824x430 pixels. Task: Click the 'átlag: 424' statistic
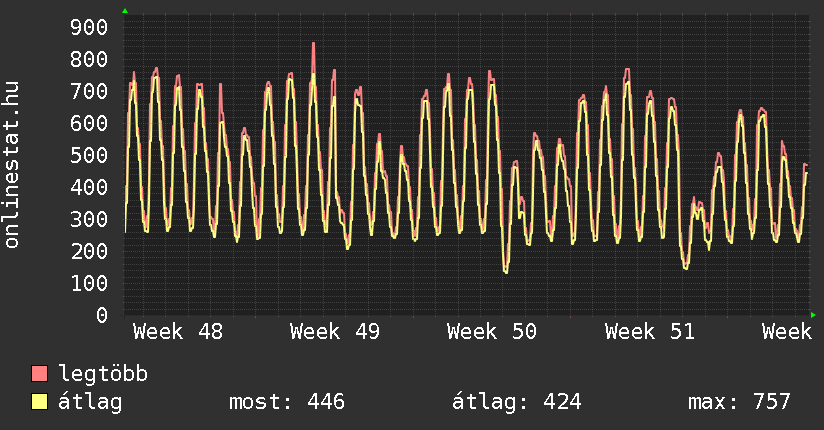(517, 403)
